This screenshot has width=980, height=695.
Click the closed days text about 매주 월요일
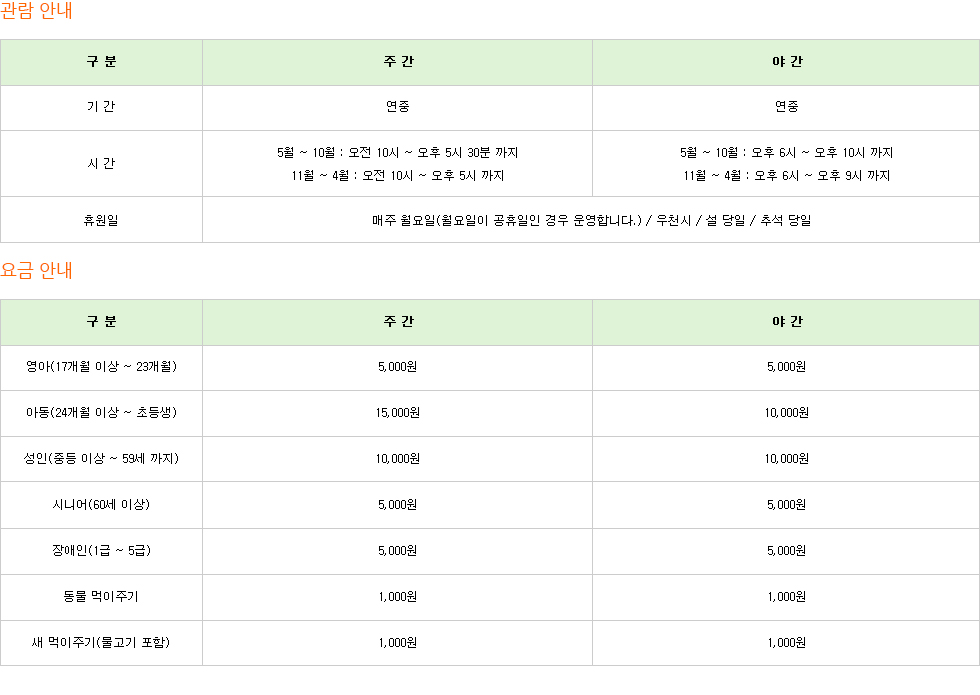point(591,220)
